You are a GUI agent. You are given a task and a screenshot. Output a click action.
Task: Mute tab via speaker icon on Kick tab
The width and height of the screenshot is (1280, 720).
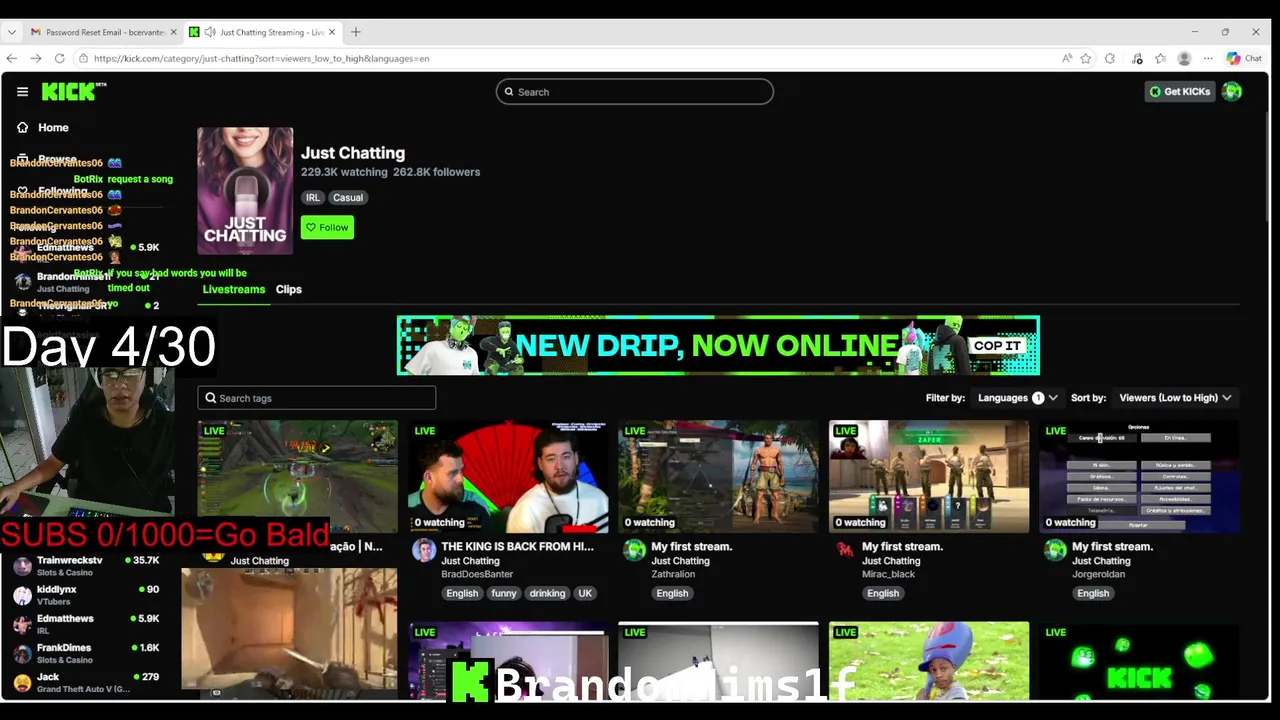210,32
